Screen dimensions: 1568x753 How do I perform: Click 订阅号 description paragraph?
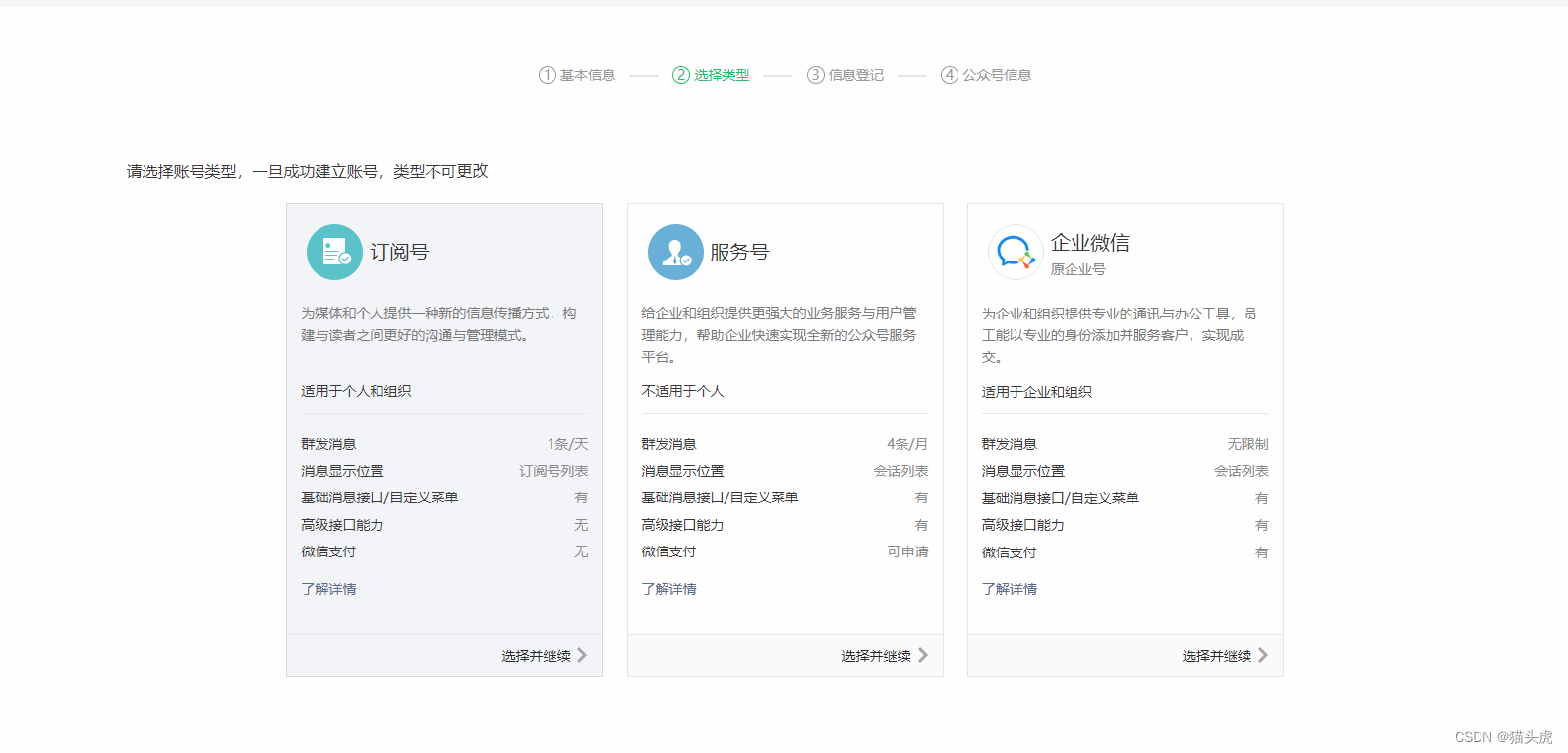click(439, 323)
